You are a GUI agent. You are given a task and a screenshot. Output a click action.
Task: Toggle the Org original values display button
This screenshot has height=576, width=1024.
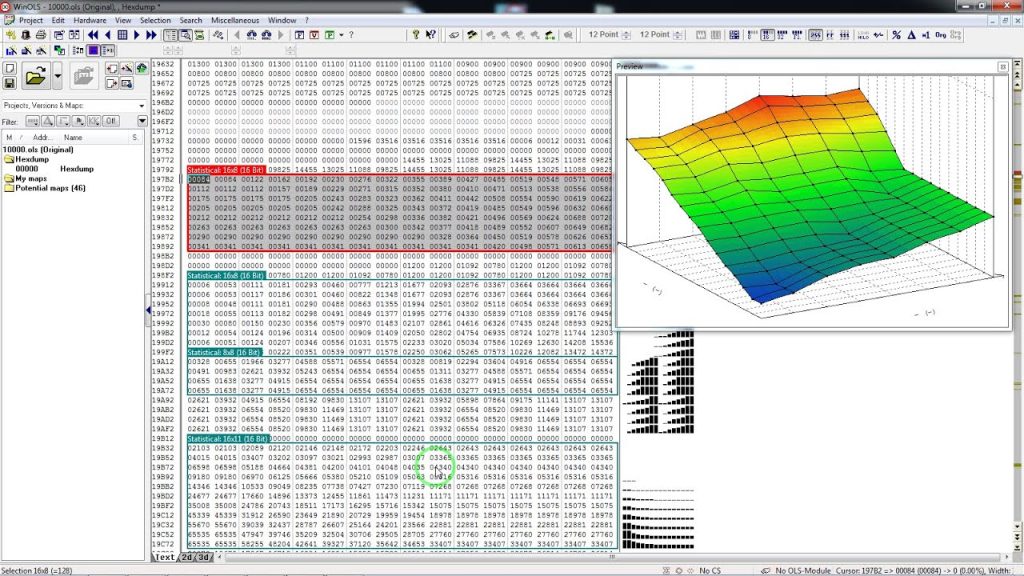941,35
